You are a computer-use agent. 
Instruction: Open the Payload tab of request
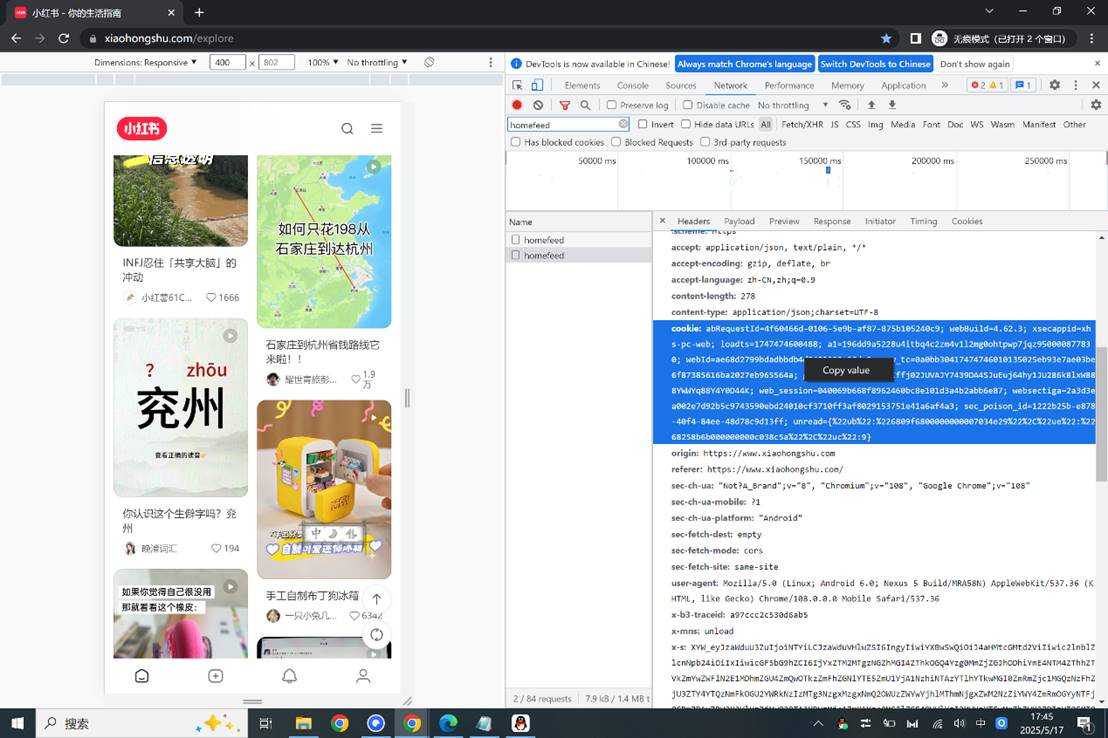pyautogui.click(x=739, y=221)
